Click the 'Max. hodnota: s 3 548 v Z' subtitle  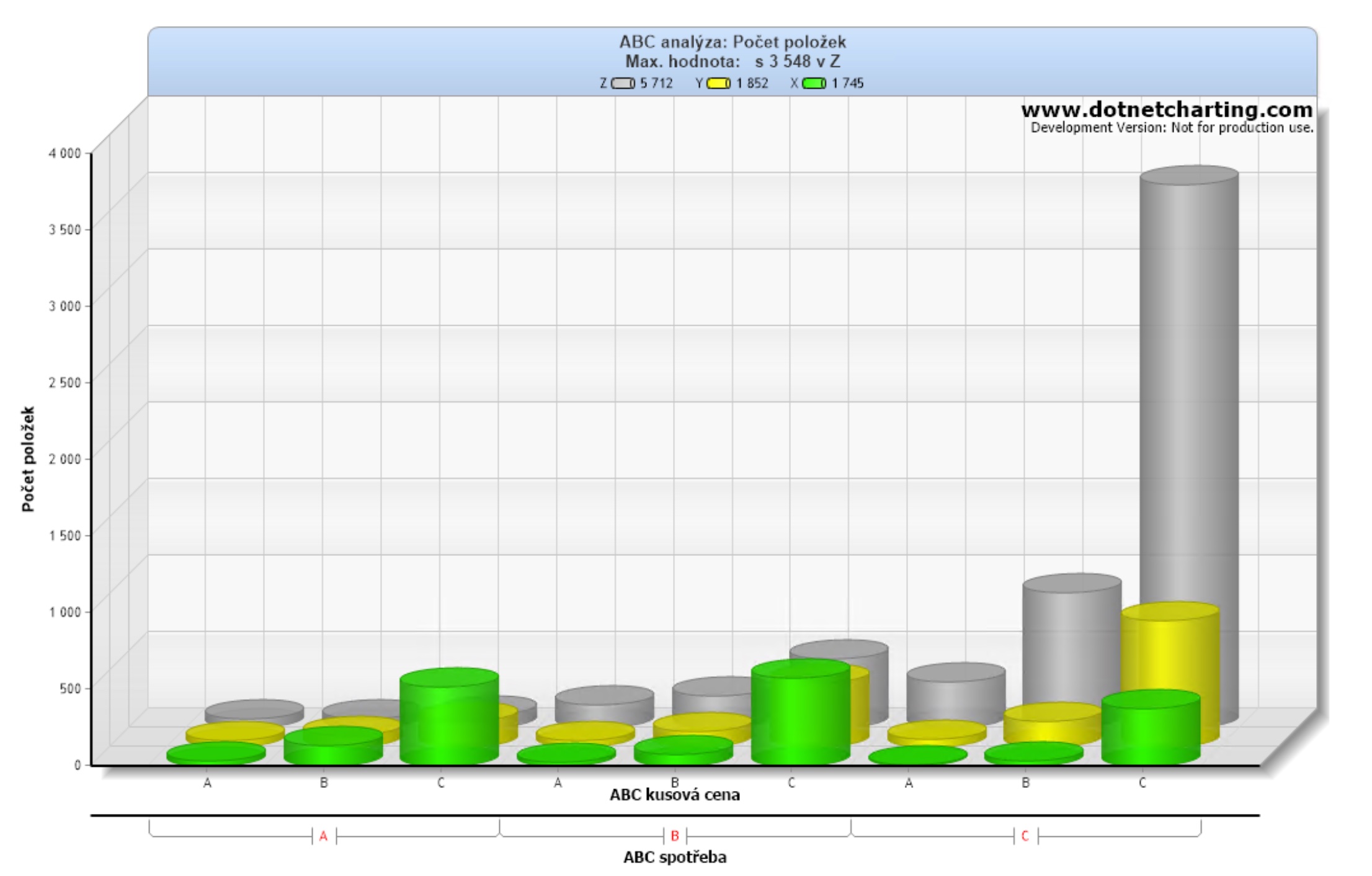coord(733,61)
